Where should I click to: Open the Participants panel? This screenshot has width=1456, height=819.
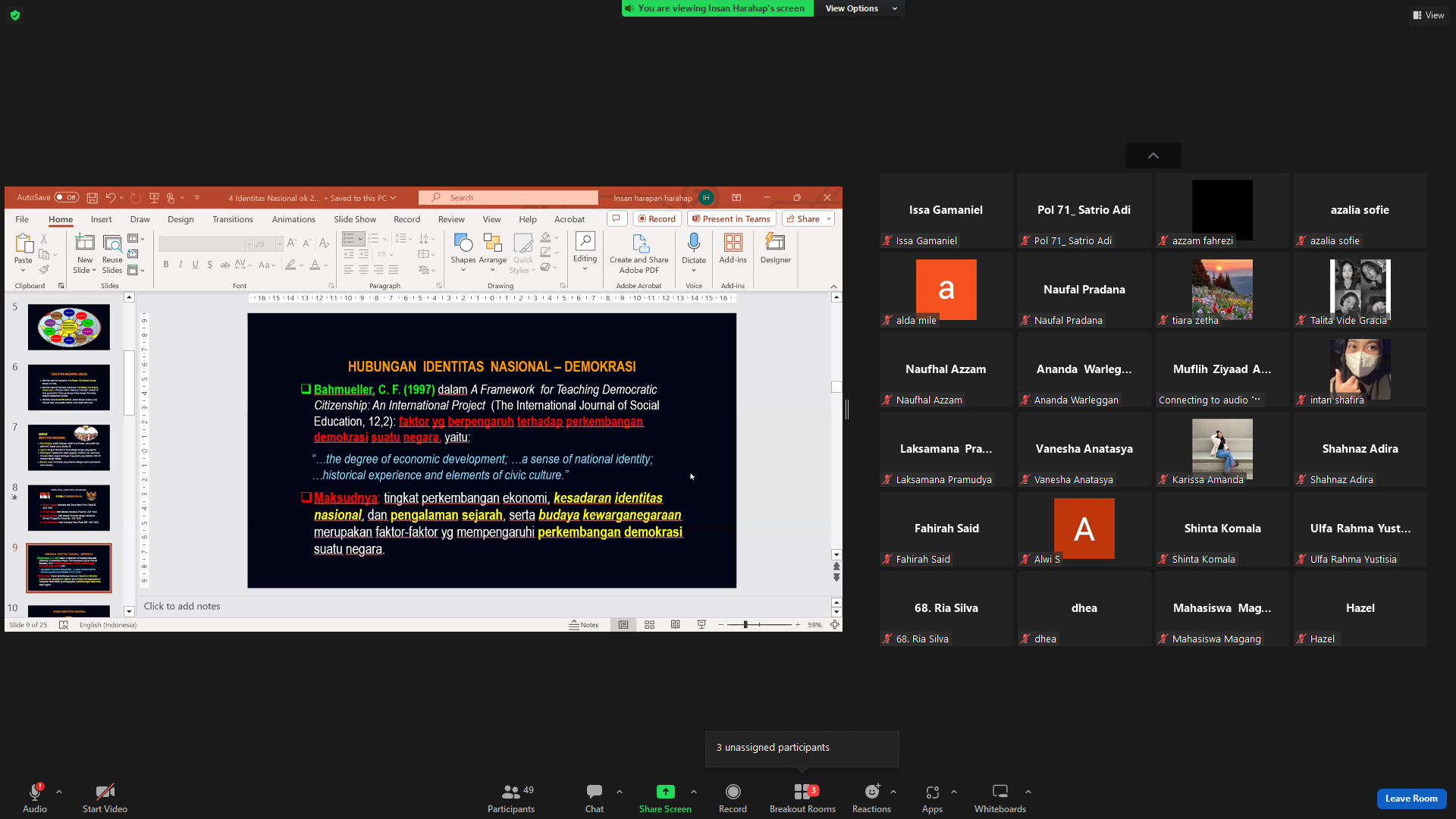pos(511,798)
